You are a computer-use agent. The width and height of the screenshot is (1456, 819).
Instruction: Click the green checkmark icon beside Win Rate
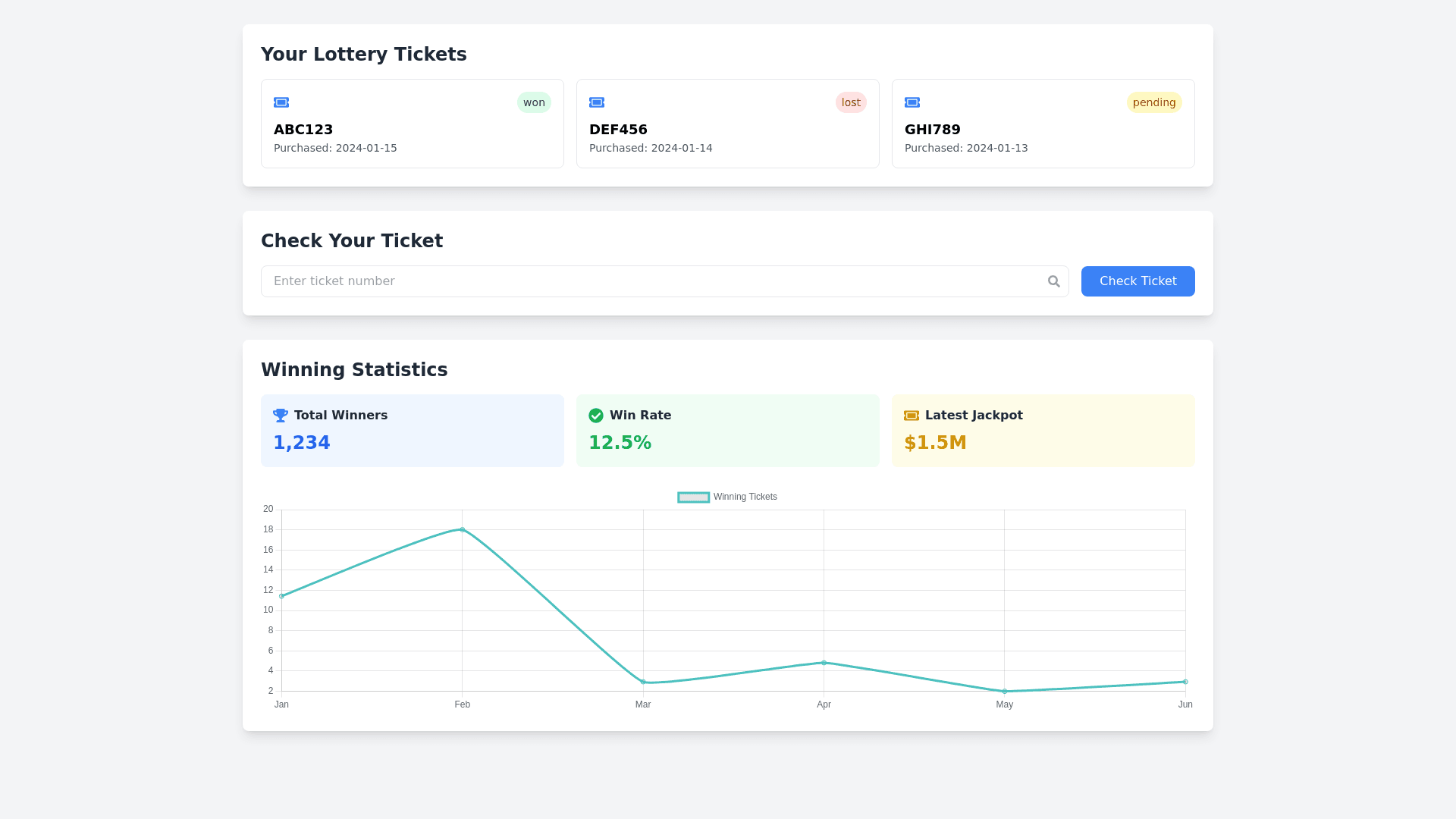tap(596, 416)
